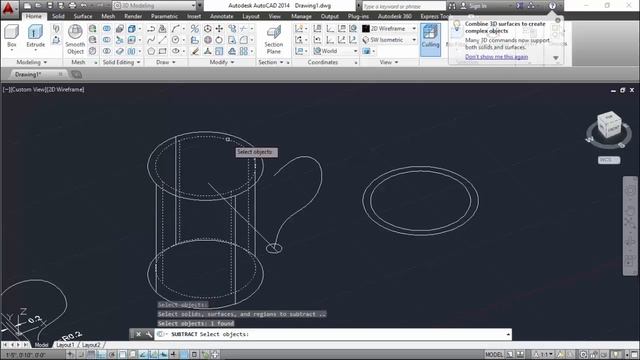Viewport: 640px width, 360px height.
Task: Select the Line draw tool
Action: [162, 40]
